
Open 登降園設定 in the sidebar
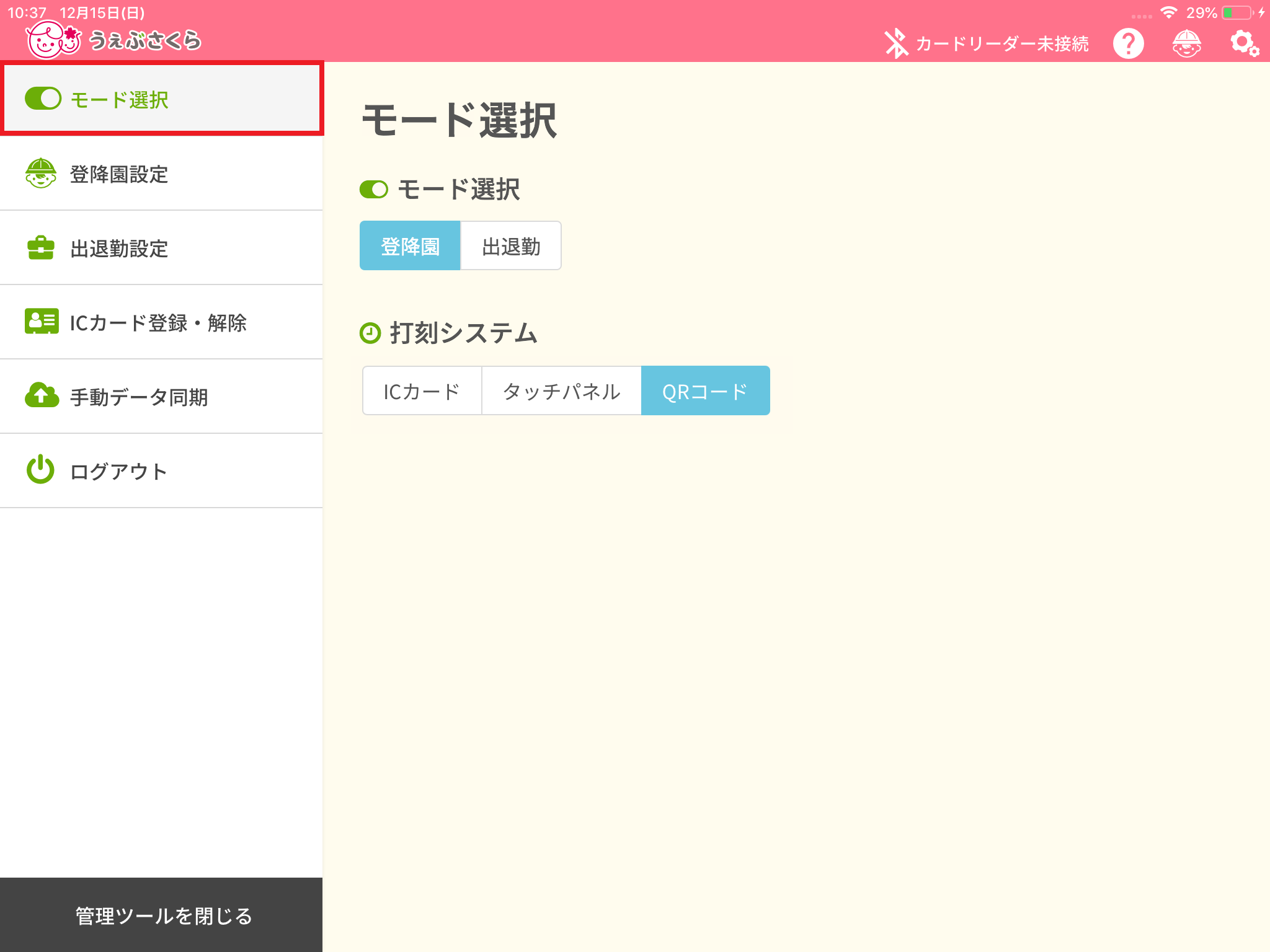click(x=161, y=174)
